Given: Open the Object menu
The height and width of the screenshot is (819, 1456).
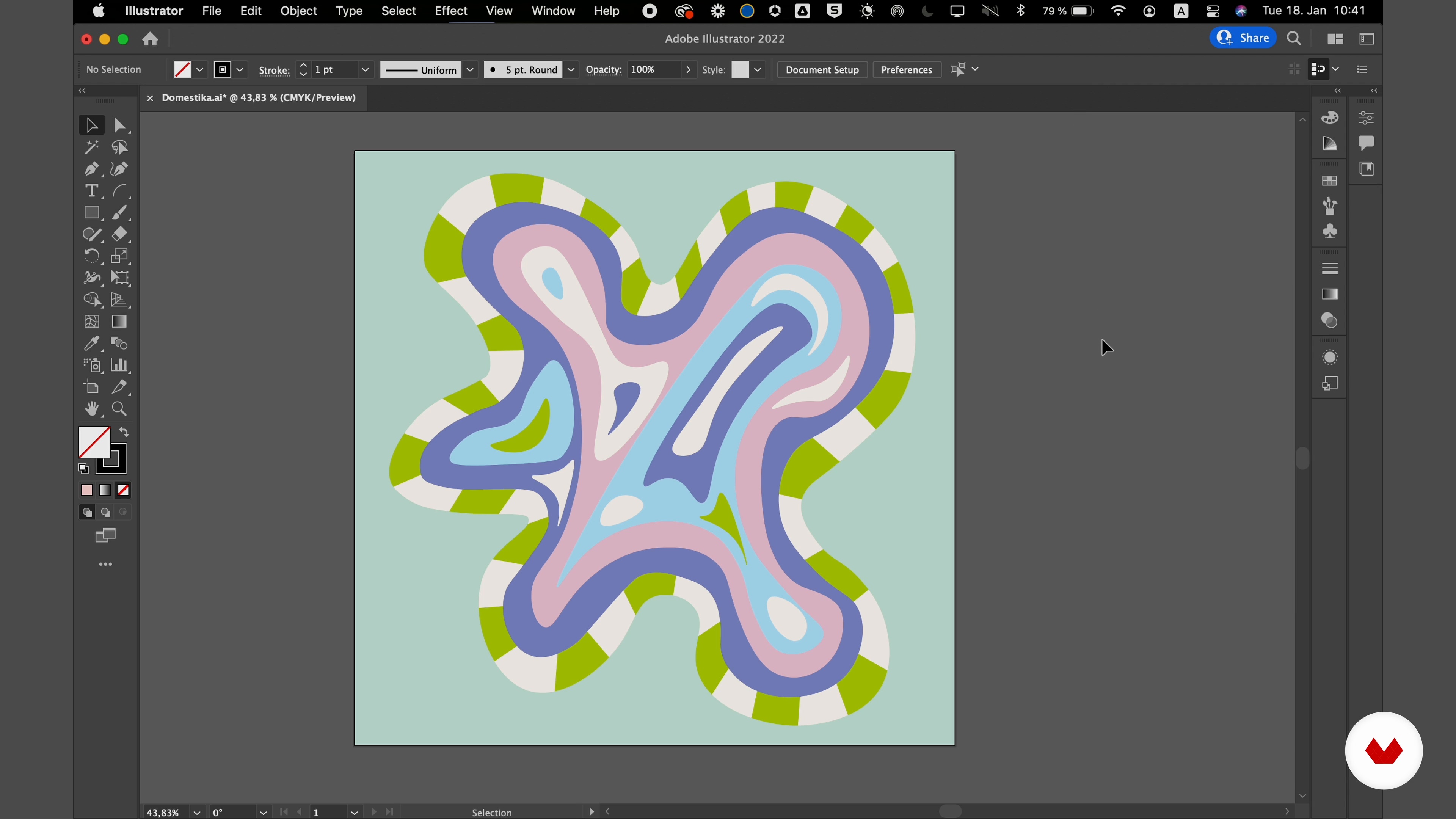Looking at the screenshot, I should 298,11.
